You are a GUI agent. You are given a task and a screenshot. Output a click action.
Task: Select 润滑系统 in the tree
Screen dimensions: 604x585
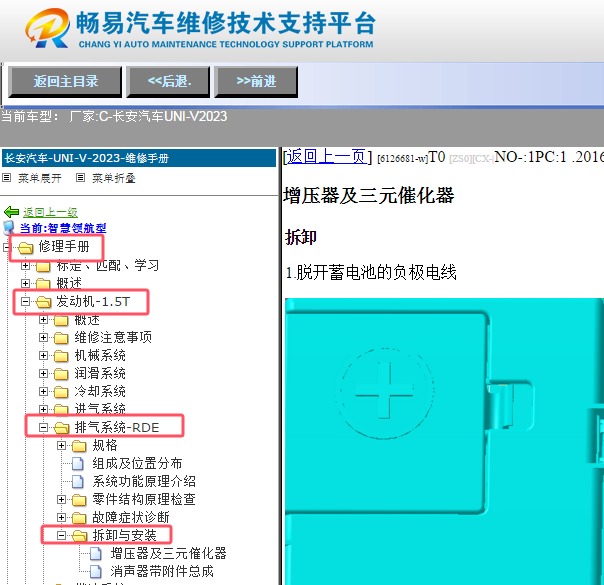(x=100, y=373)
